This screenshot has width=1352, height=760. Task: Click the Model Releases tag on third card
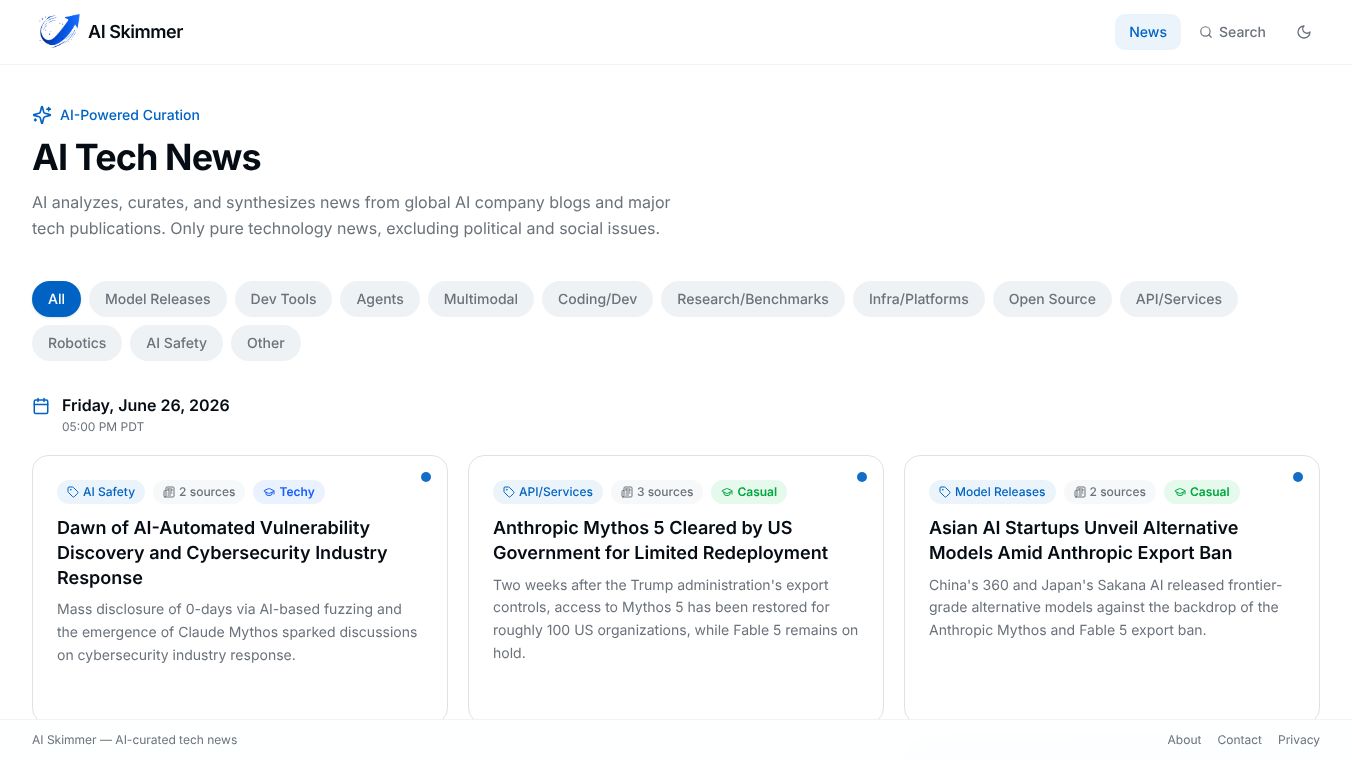pos(992,492)
